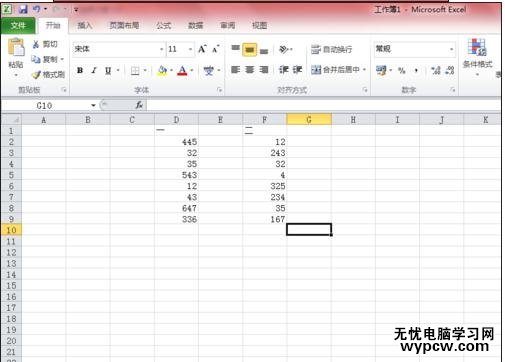Click the Undo icon in quick access toolbar
Image resolution: width=505 pixels, height=362 pixels.
point(37,9)
